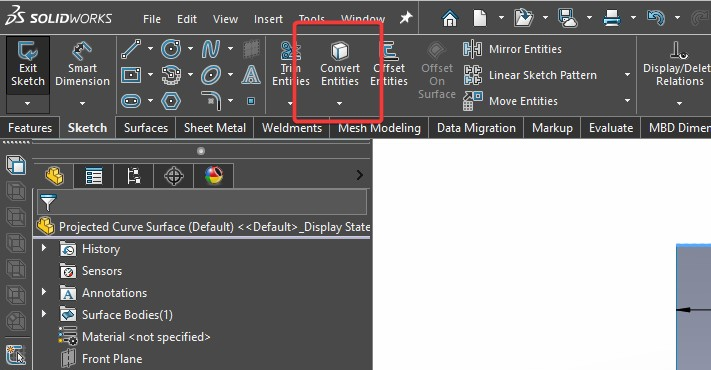Click the Offset Entities tool
This screenshot has height=370, width=711.
coord(389,63)
